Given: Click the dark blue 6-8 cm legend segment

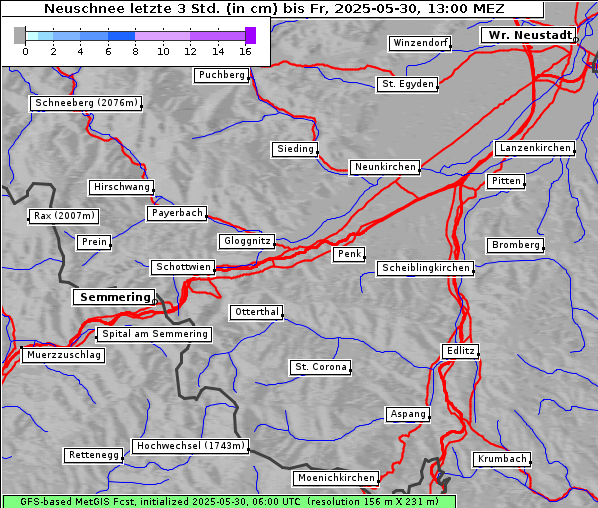Looking at the screenshot, I should pos(122,36).
